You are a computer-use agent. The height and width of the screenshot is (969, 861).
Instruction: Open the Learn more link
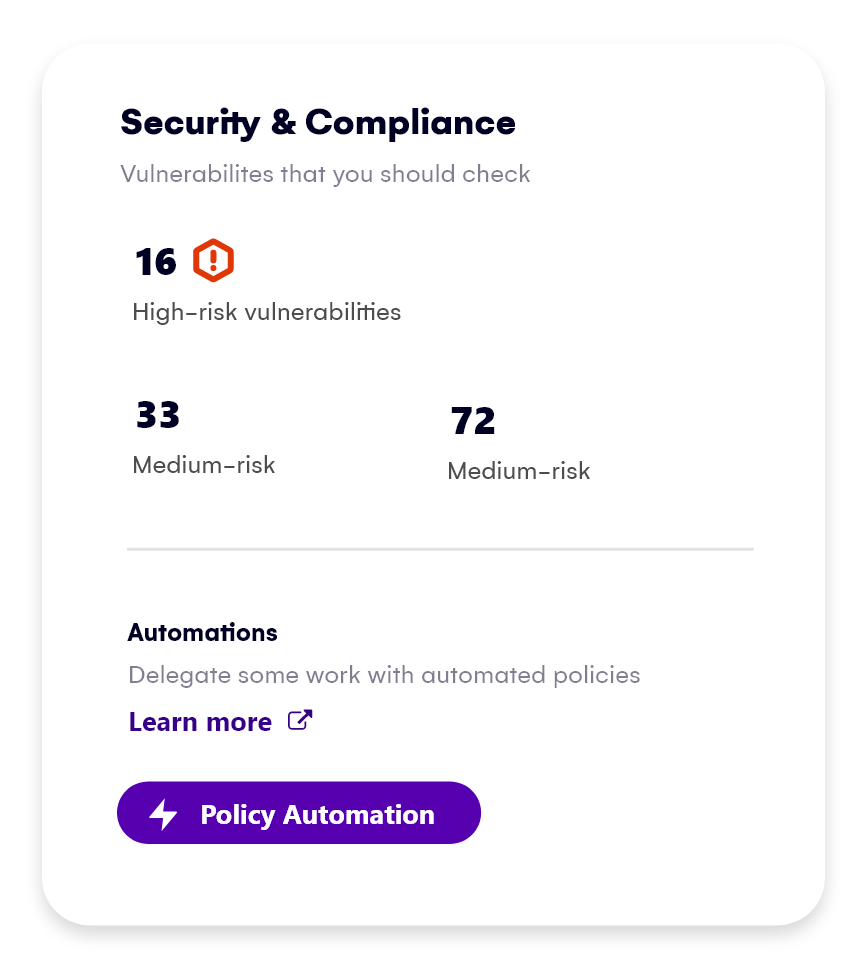pyautogui.click(x=200, y=722)
